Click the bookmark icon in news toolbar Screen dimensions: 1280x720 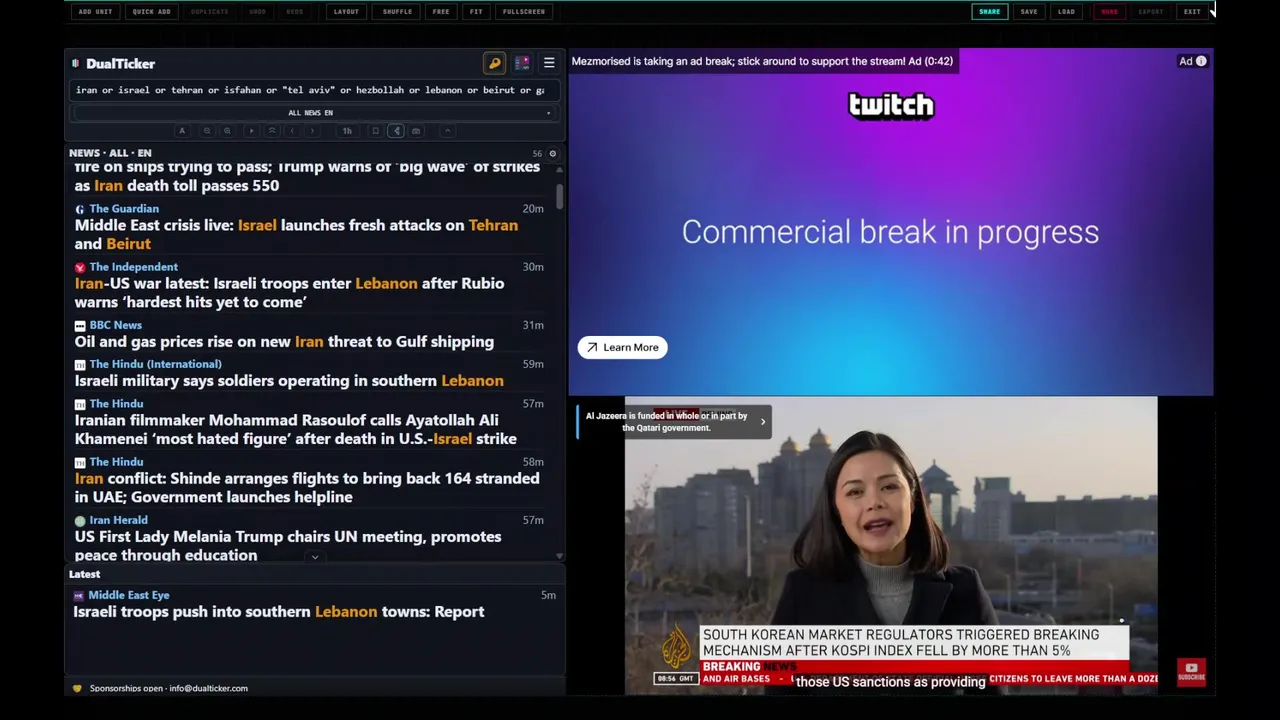pos(376,131)
